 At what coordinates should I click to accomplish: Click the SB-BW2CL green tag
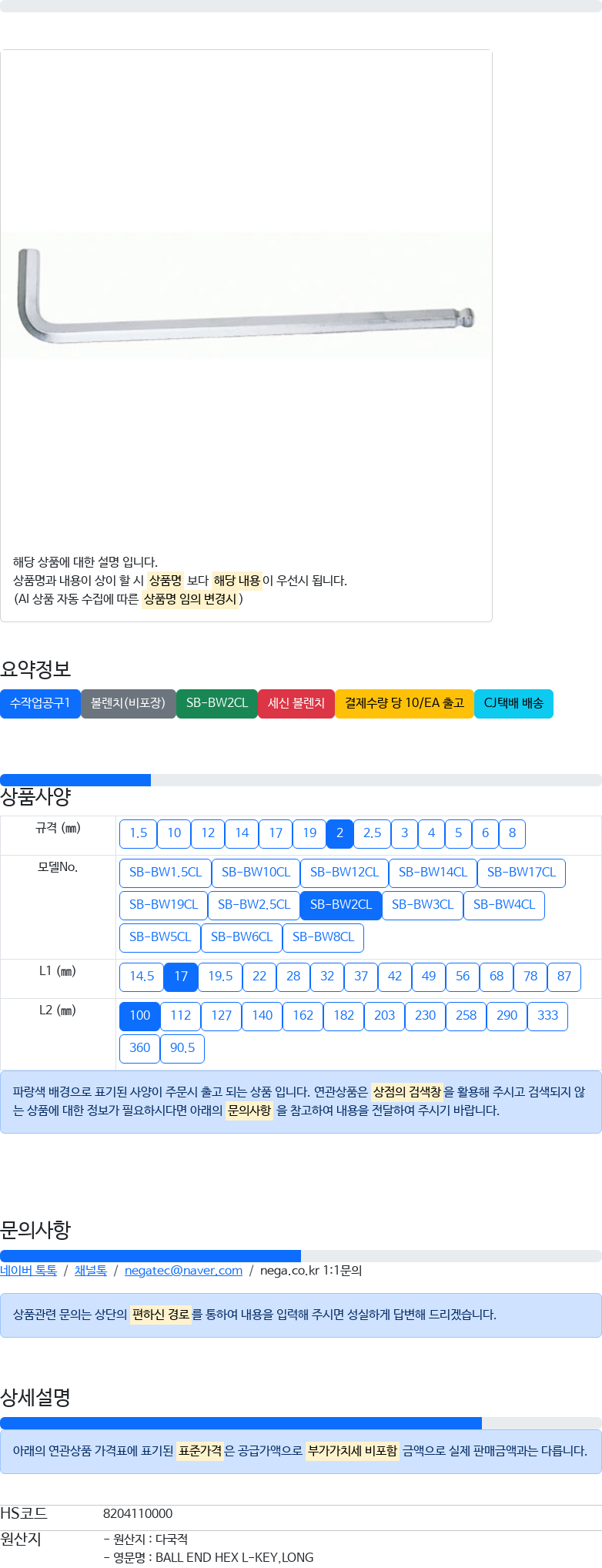coord(217,703)
